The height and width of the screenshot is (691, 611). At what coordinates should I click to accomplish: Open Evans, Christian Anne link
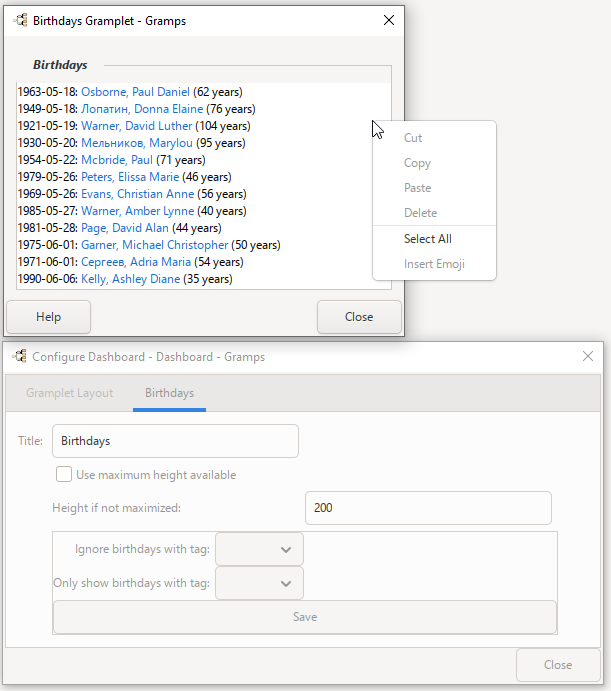(138, 194)
